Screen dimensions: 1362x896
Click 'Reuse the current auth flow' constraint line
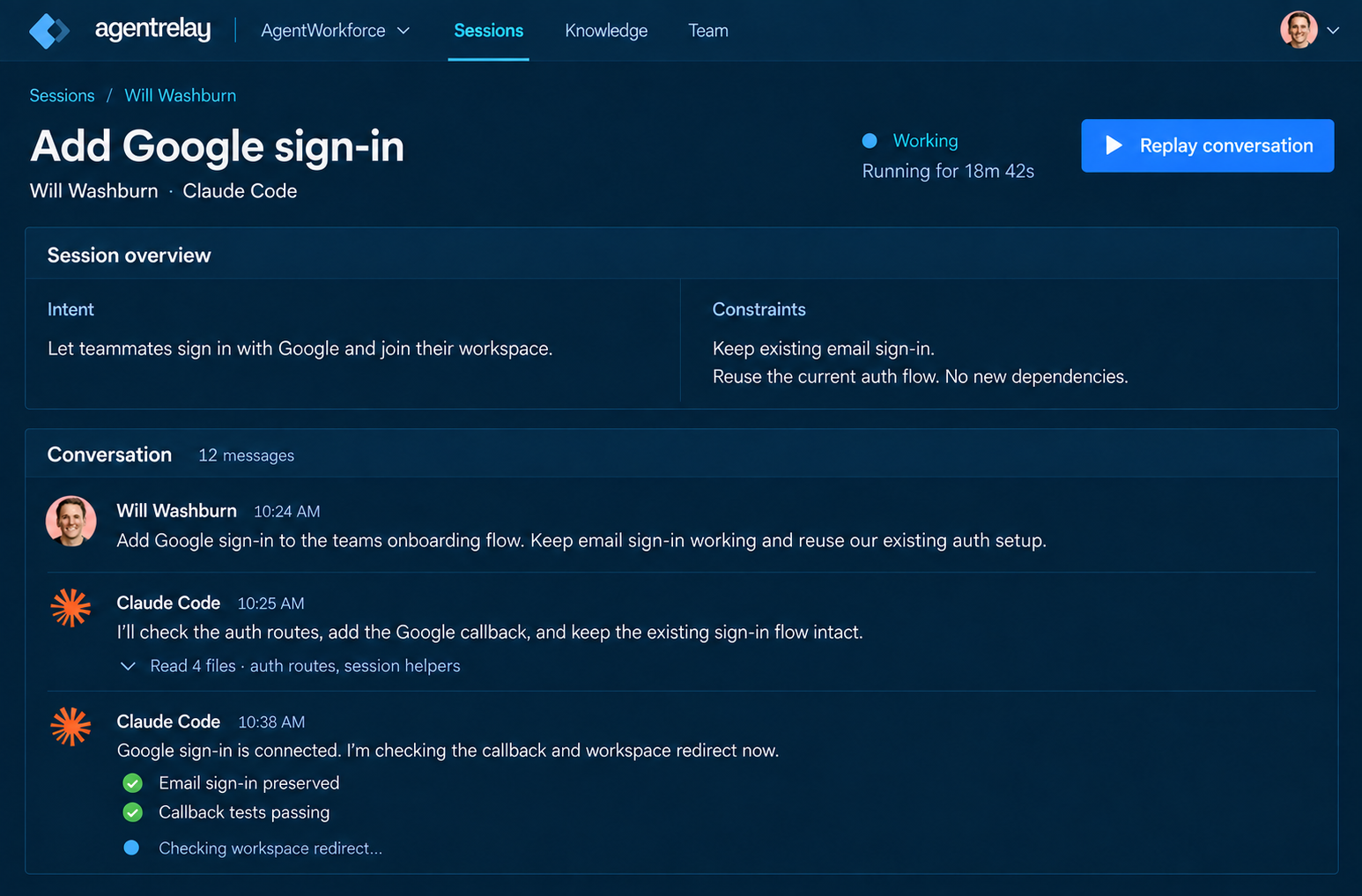pos(920,377)
